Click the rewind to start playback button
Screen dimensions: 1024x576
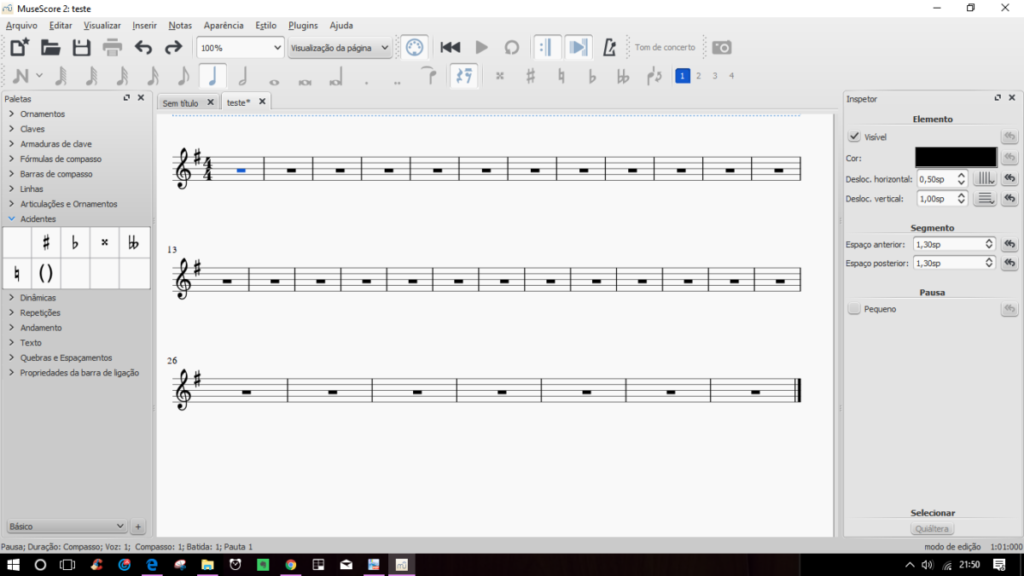pyautogui.click(x=450, y=47)
